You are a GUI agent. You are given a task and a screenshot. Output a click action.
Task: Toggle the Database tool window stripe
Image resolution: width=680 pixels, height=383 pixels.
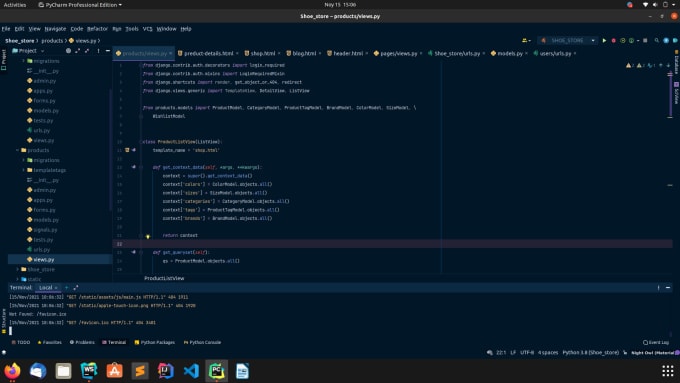tap(676, 62)
